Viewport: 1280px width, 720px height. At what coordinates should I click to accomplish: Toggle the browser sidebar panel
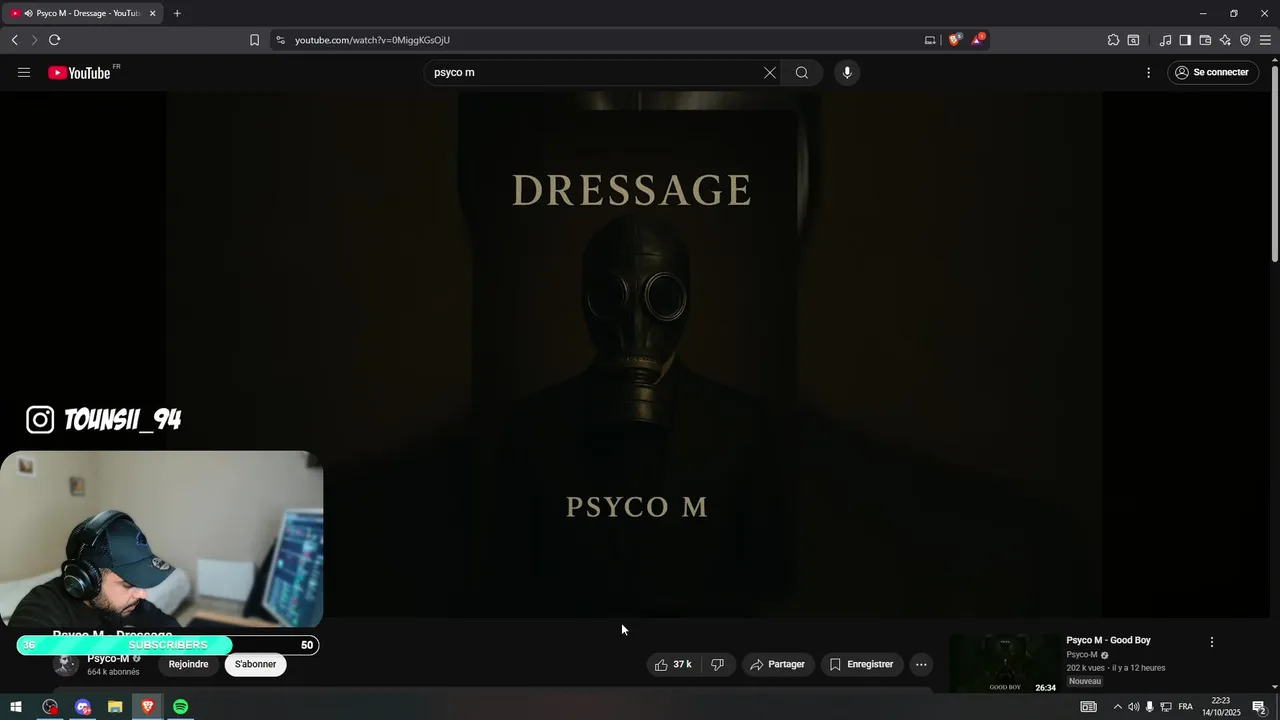pos(1185,40)
